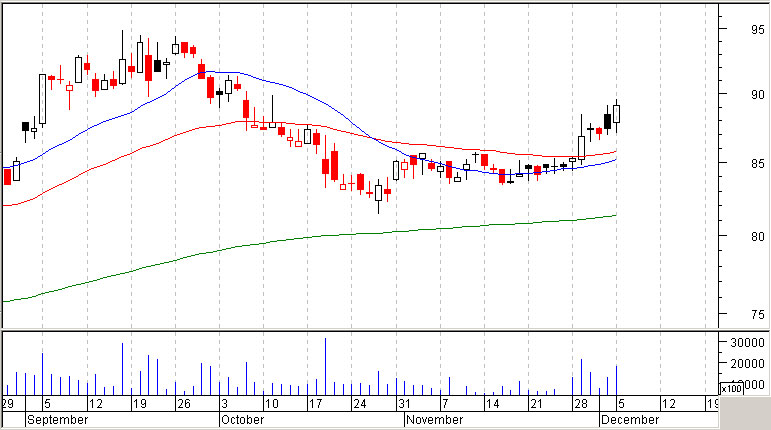Select the December month label
771x430 pixels.
pos(630,420)
